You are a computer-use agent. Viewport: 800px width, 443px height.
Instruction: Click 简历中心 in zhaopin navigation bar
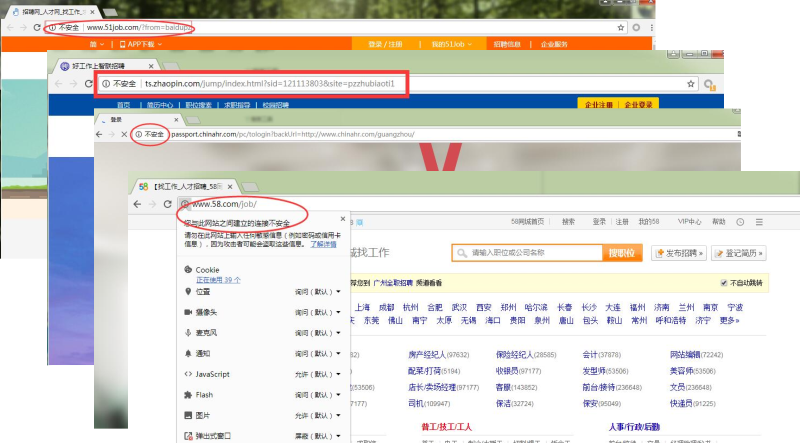pos(160,105)
